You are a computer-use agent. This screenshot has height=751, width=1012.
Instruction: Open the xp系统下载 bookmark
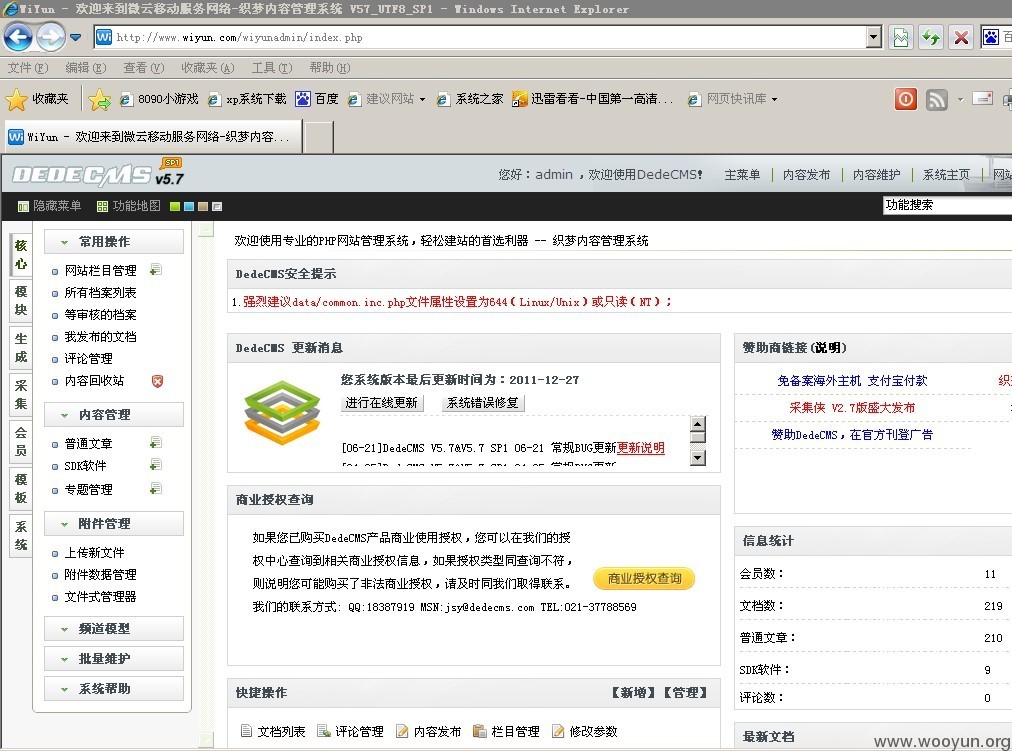(247, 99)
